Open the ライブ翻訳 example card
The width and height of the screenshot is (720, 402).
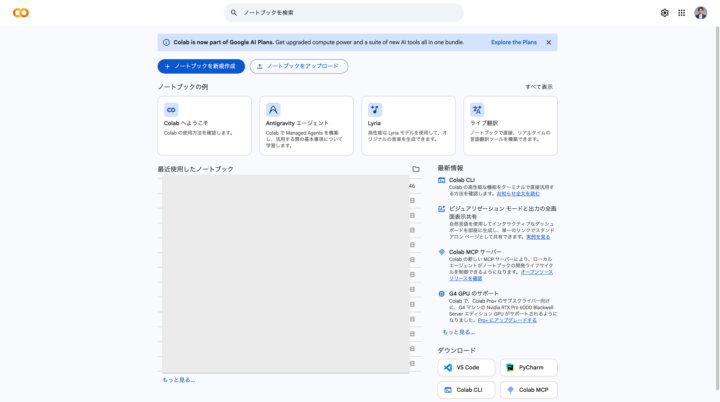tap(510, 125)
